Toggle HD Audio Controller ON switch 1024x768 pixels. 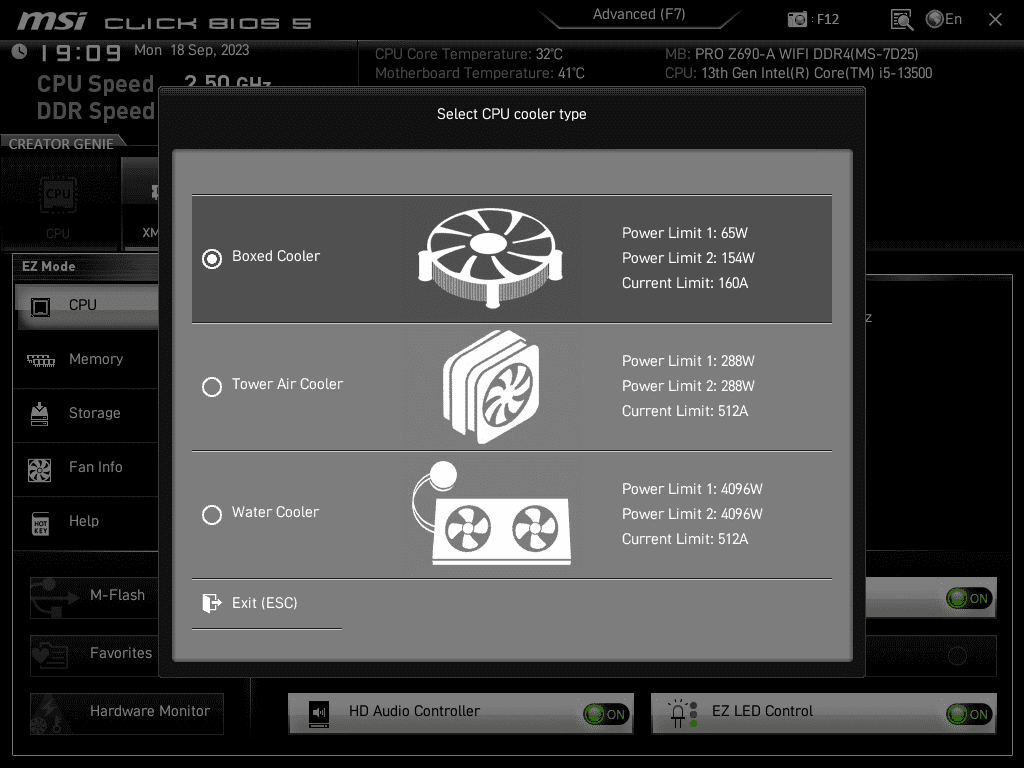[x=605, y=714]
